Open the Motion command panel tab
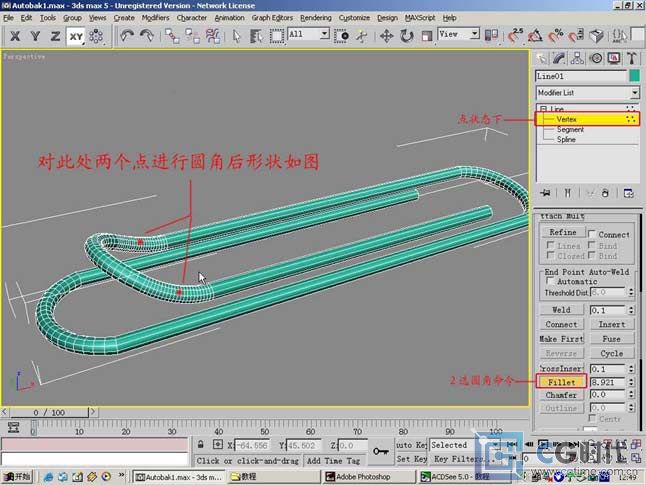Image resolution: width=646 pixels, height=485 pixels. pyautogui.click(x=596, y=59)
